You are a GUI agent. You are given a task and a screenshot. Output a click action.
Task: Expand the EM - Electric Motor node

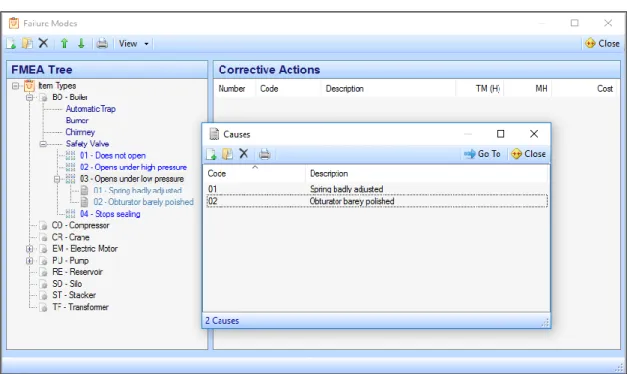pyautogui.click(x=29, y=249)
